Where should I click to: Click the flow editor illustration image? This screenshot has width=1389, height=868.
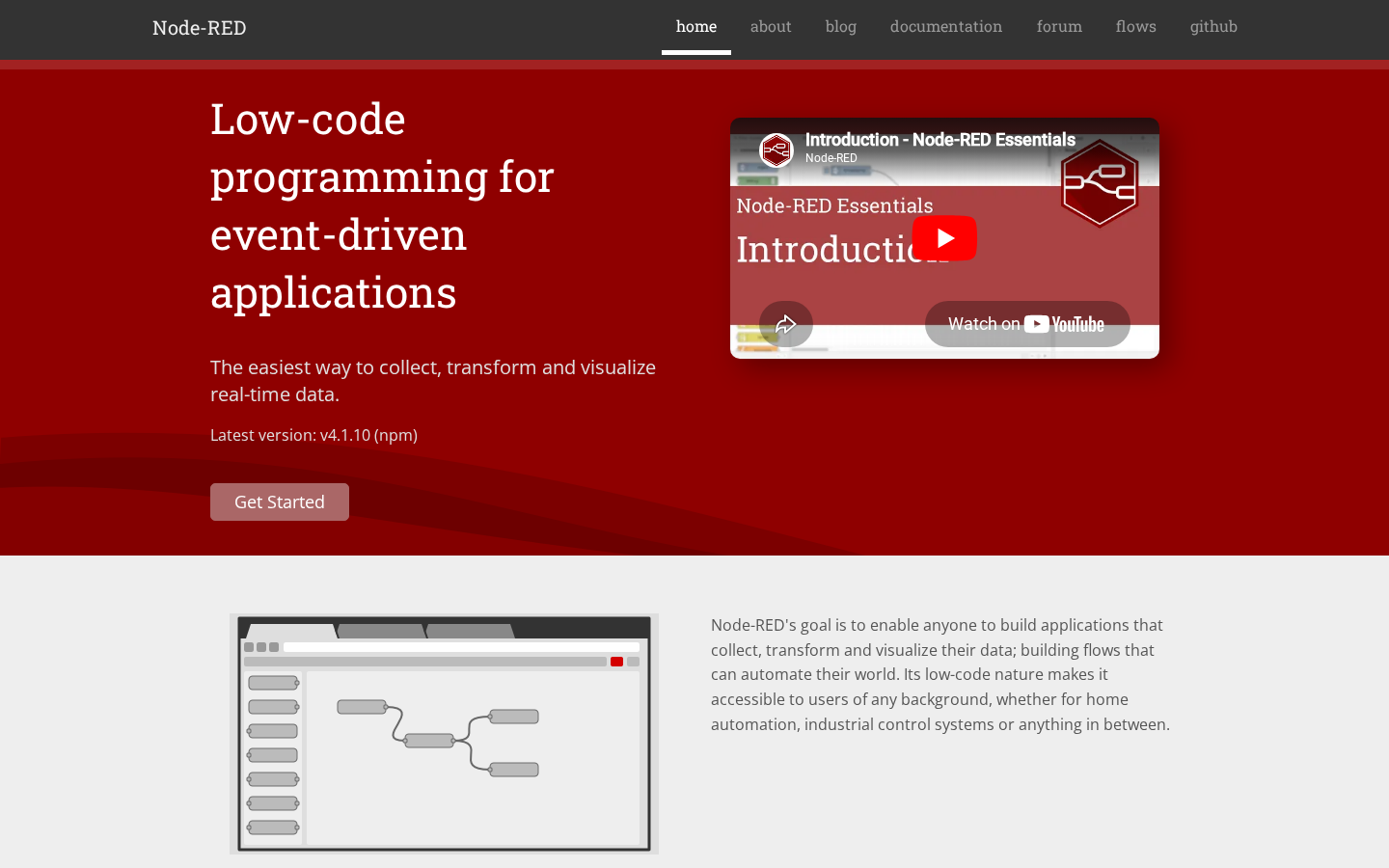tap(444, 734)
